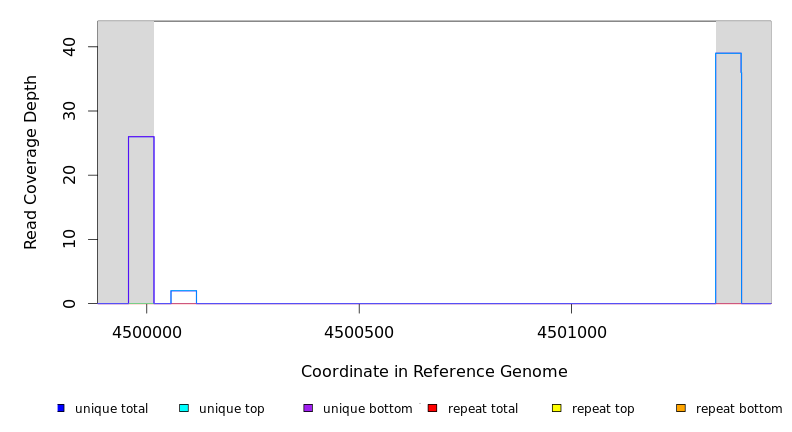The width and height of the screenshot is (792, 432).
Task: Click the "Read Coverage Depth" axis title
Action: coord(31,162)
